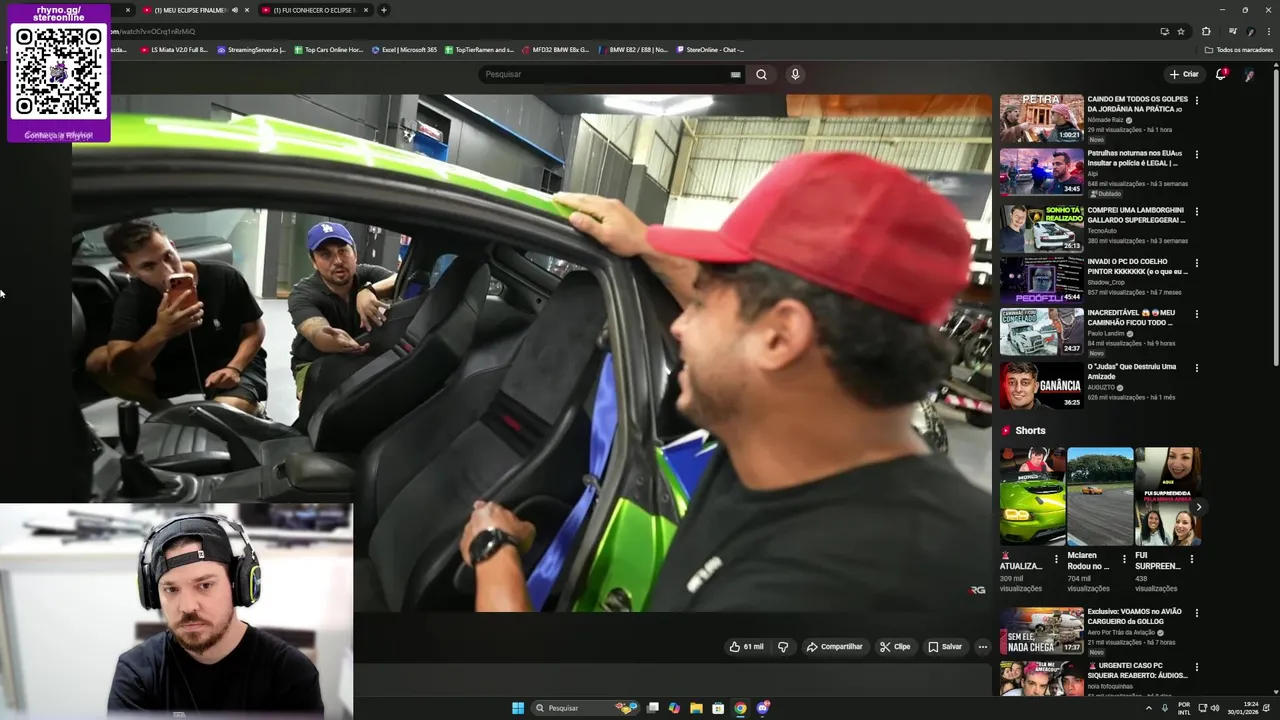Open Discord from the taskbar
This screenshot has width=1280, height=720.
[763, 708]
